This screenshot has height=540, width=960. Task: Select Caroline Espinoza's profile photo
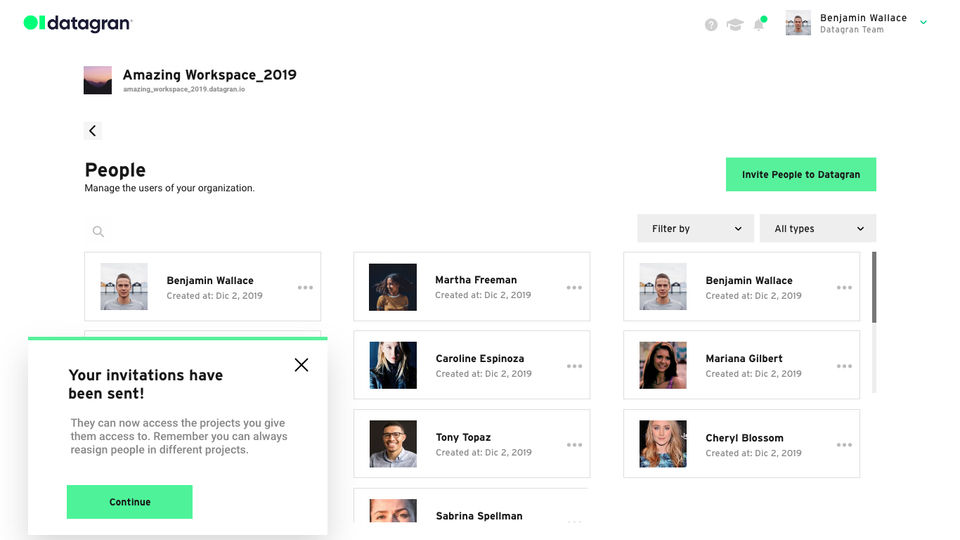pyautogui.click(x=393, y=366)
